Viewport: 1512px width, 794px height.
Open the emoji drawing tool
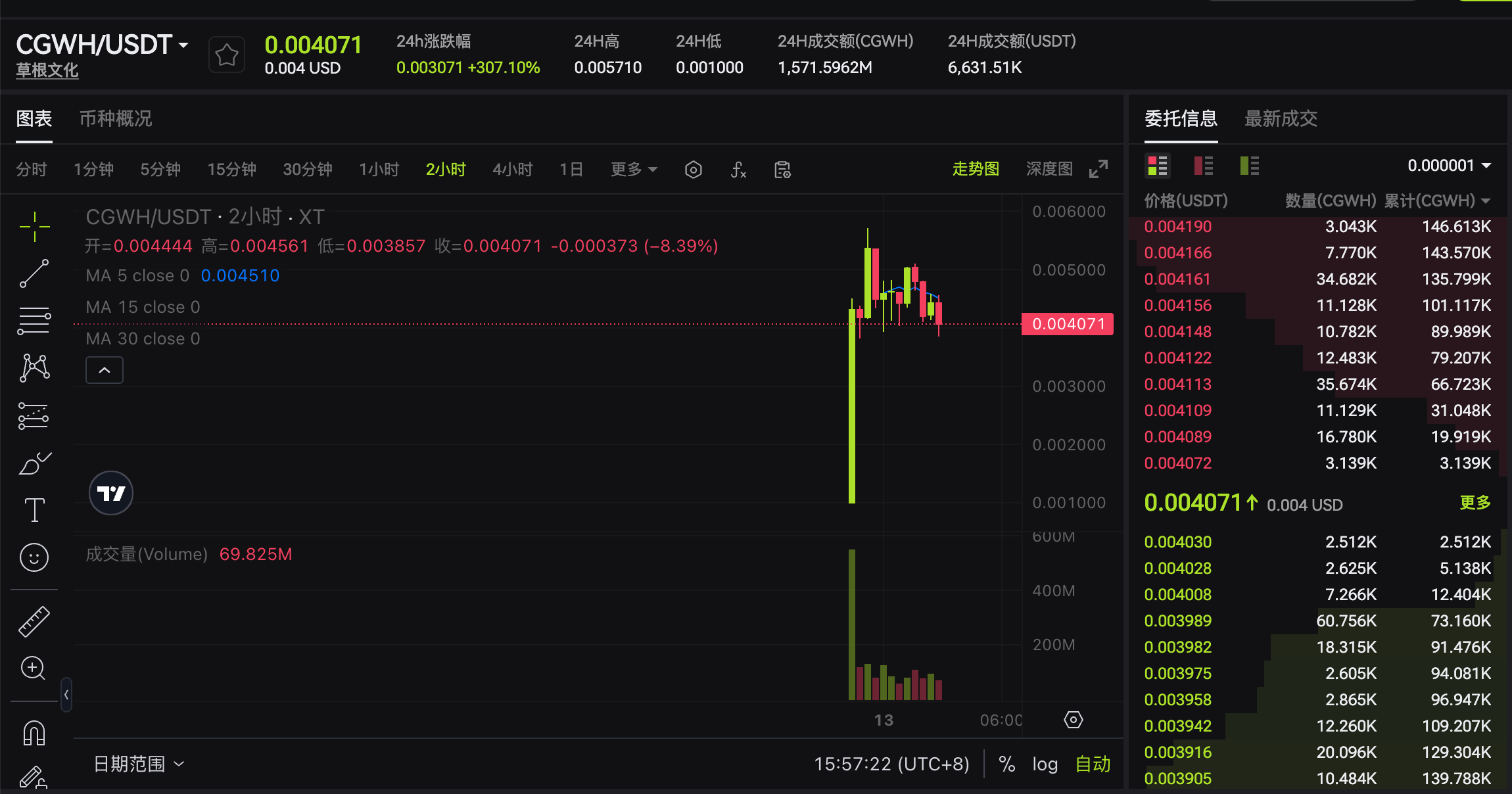click(x=34, y=557)
